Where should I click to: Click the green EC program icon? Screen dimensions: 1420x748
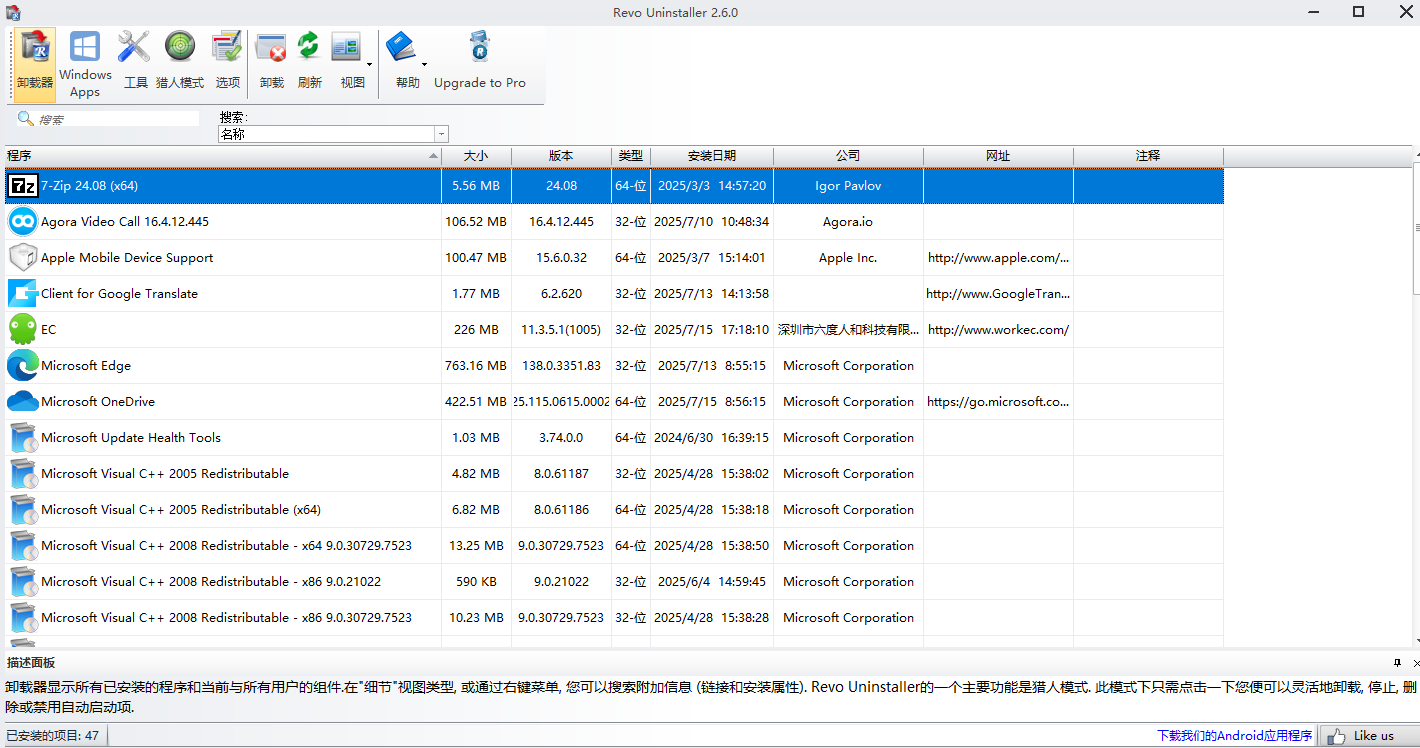coord(22,330)
